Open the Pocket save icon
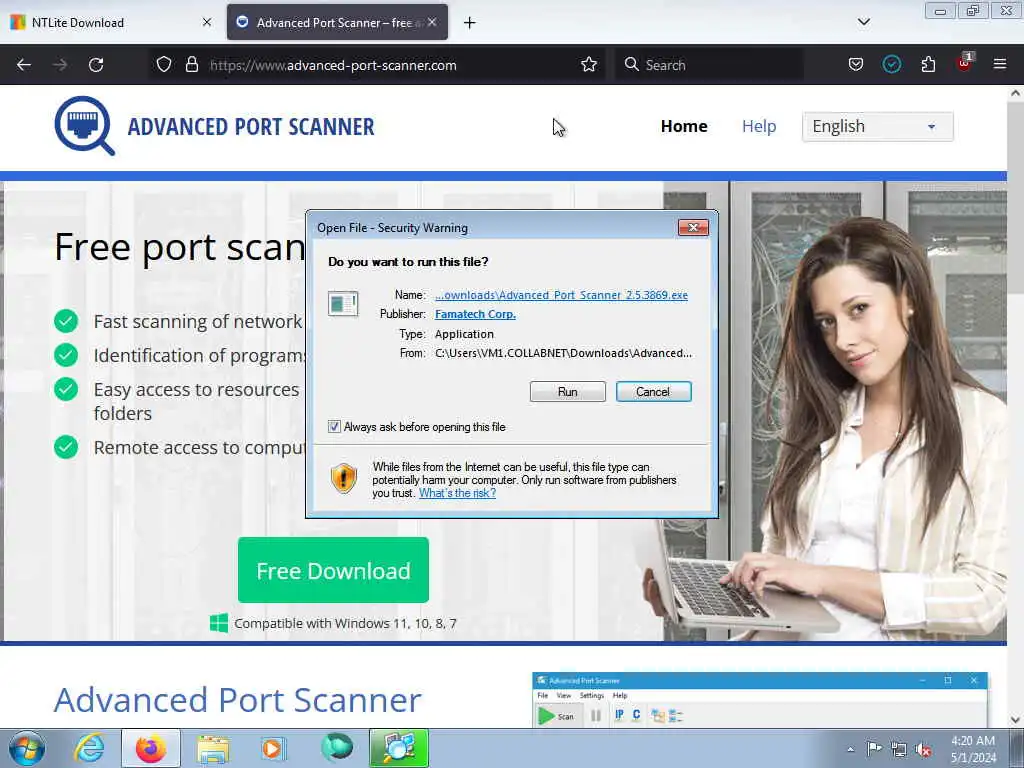1024x768 pixels. click(x=856, y=65)
